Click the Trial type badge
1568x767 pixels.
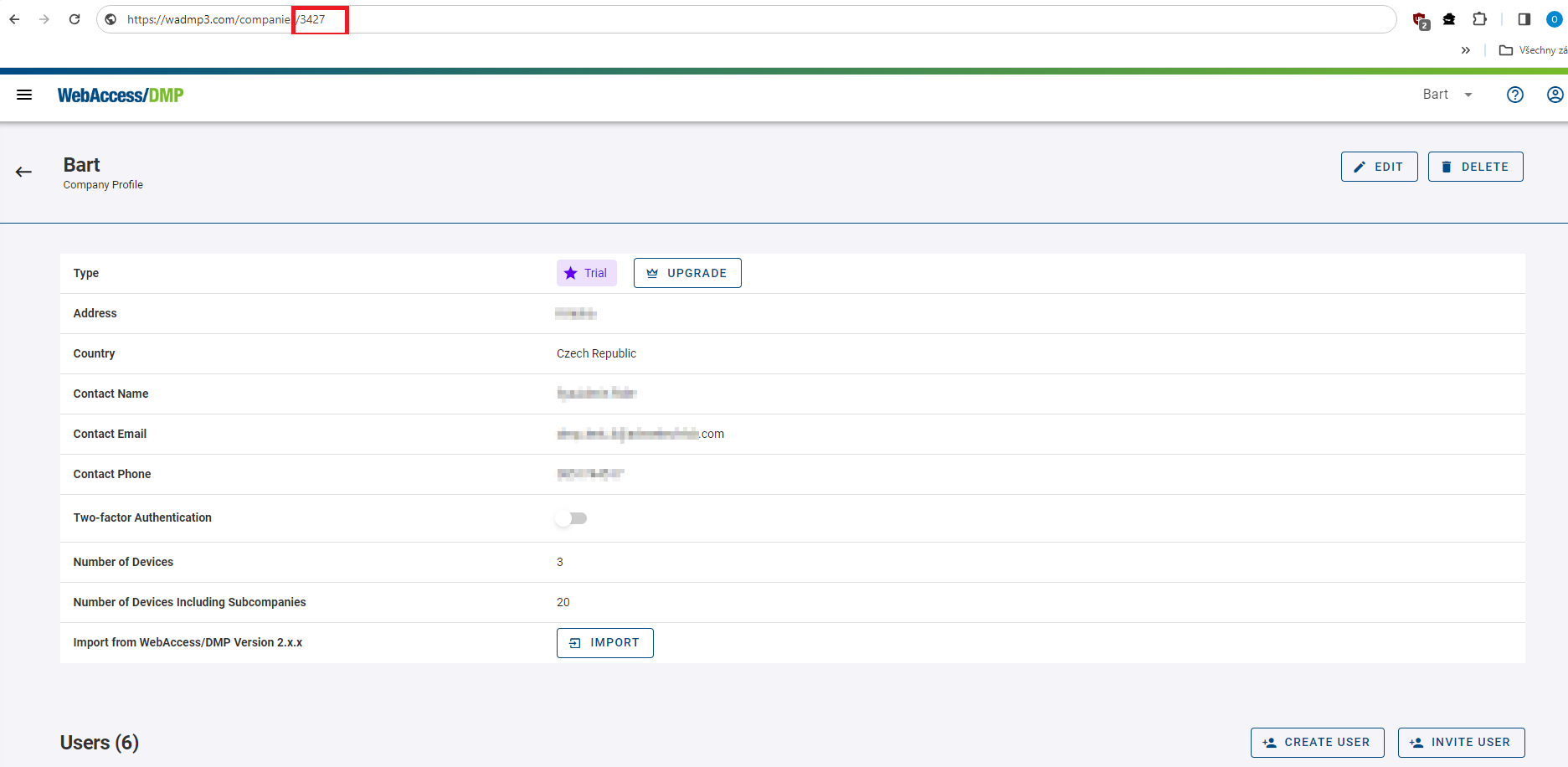pos(586,273)
